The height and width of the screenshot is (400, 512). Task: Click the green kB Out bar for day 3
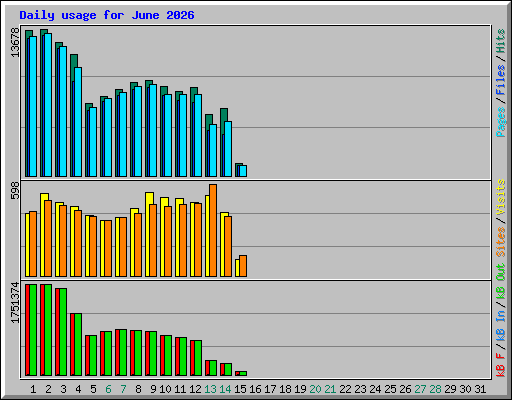pos(63,332)
